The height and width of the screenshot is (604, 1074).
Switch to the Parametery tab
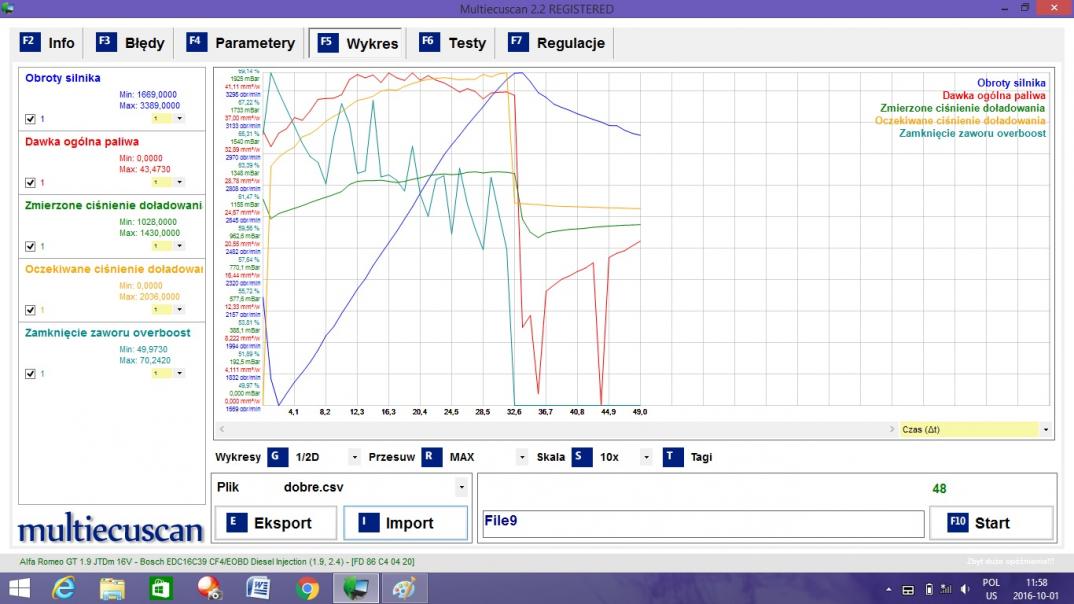coord(242,43)
